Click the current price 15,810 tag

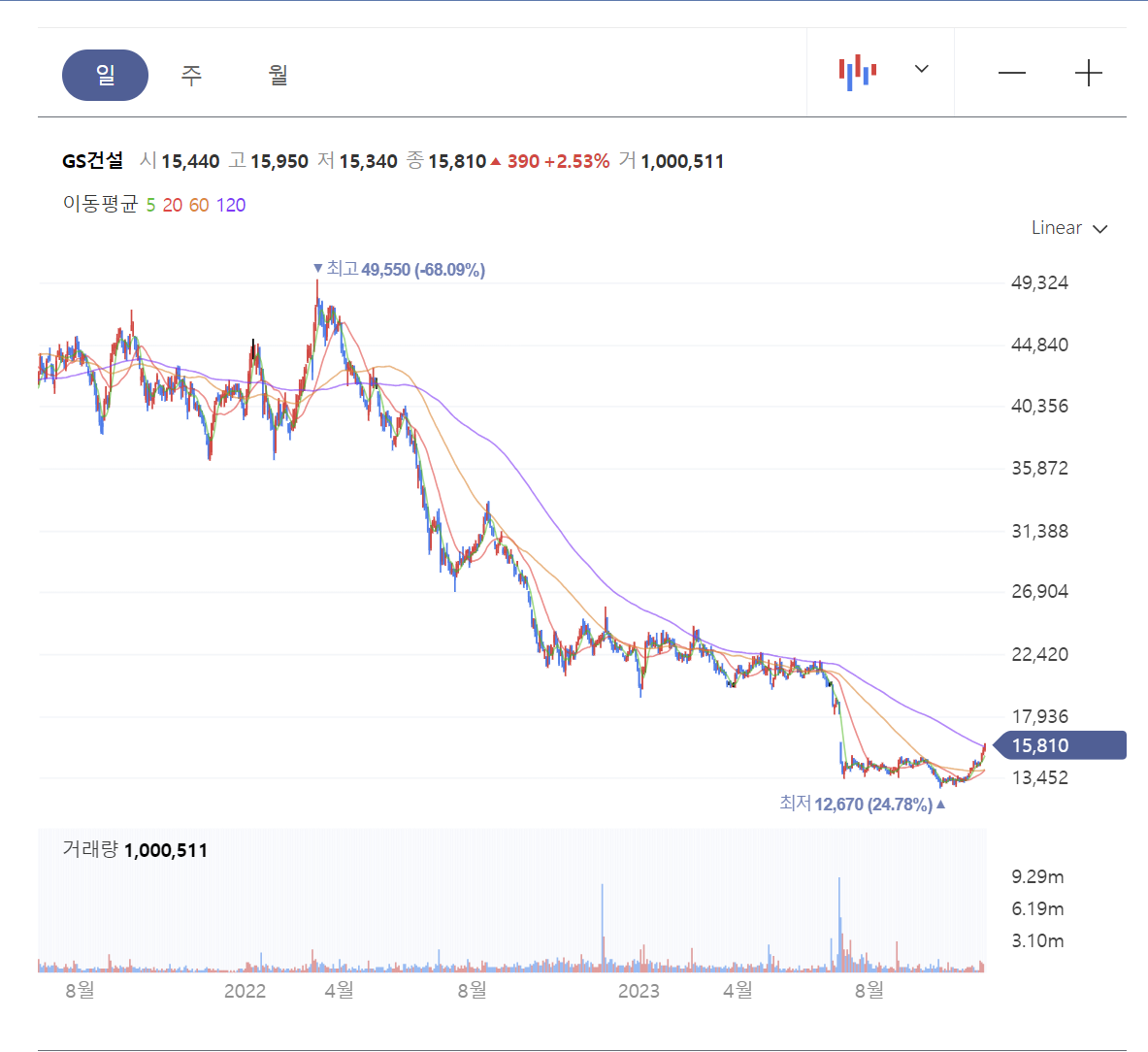pyautogui.click(x=1060, y=745)
